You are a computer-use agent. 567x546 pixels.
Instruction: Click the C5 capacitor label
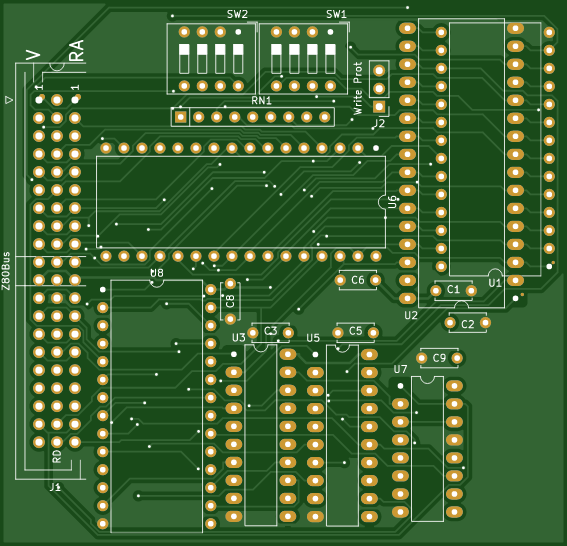(x=355, y=331)
